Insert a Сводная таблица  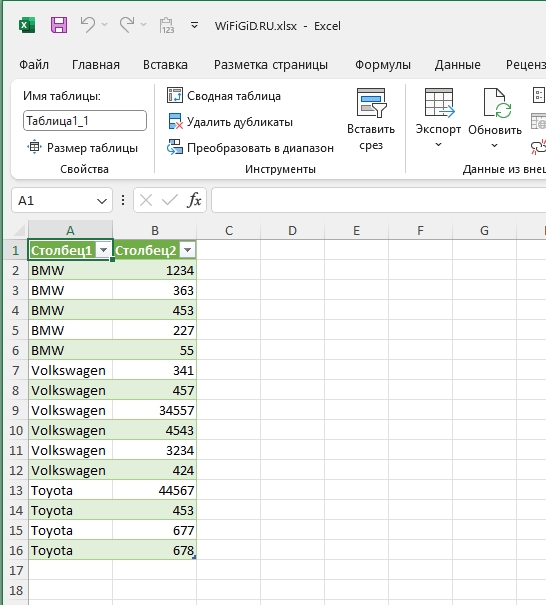pyautogui.click(x=224, y=96)
